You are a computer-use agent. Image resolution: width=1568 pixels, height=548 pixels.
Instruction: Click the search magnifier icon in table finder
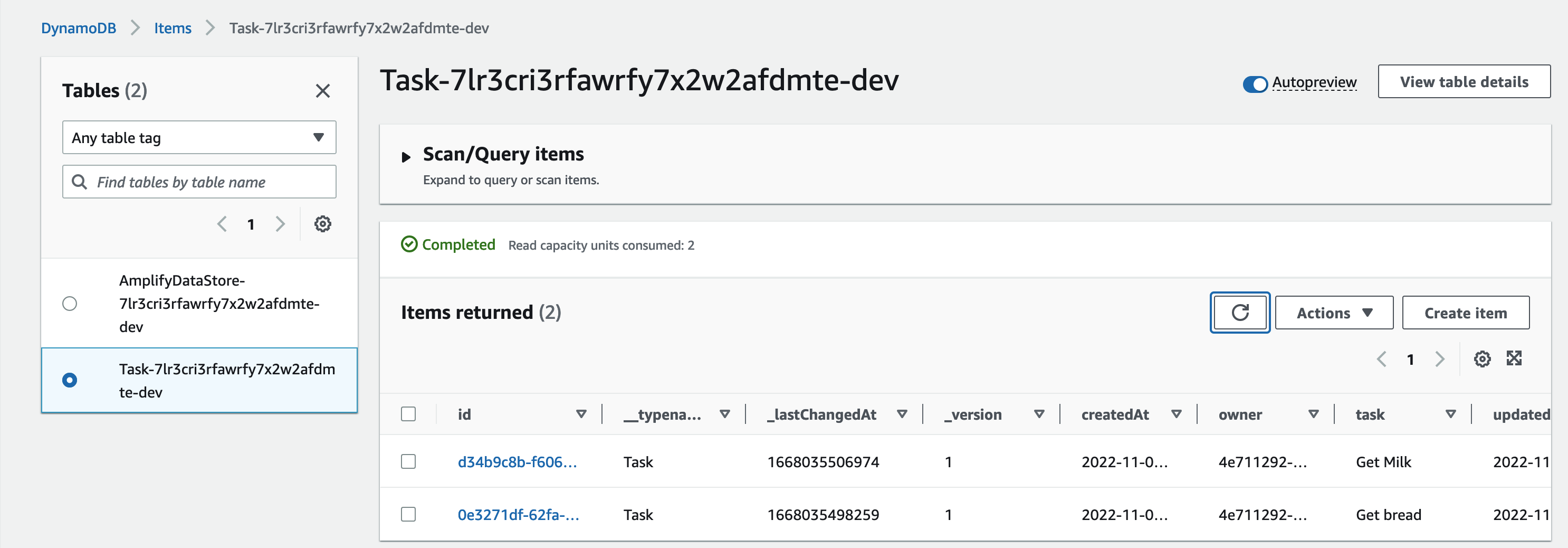[x=80, y=182]
